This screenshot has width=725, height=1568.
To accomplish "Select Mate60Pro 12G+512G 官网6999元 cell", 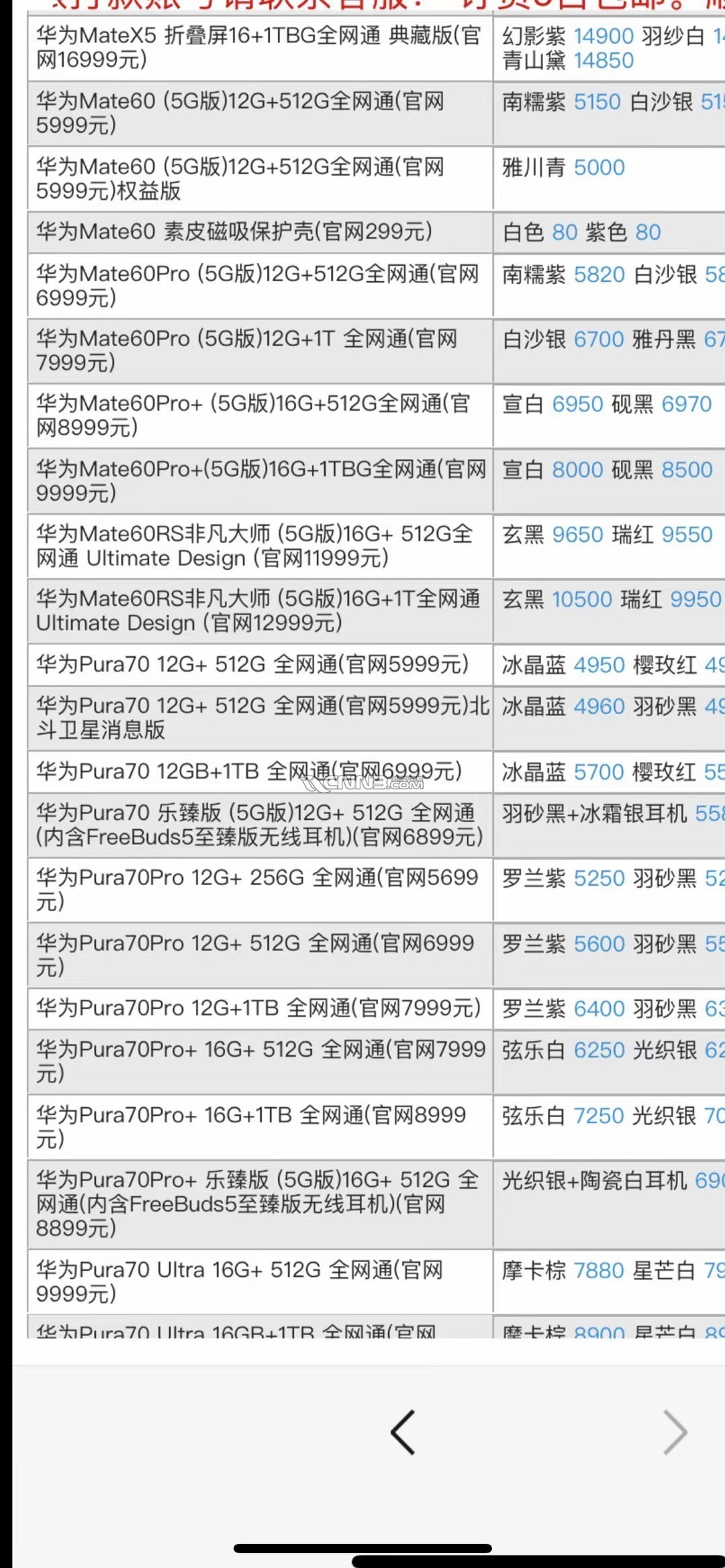I will tap(260, 285).
